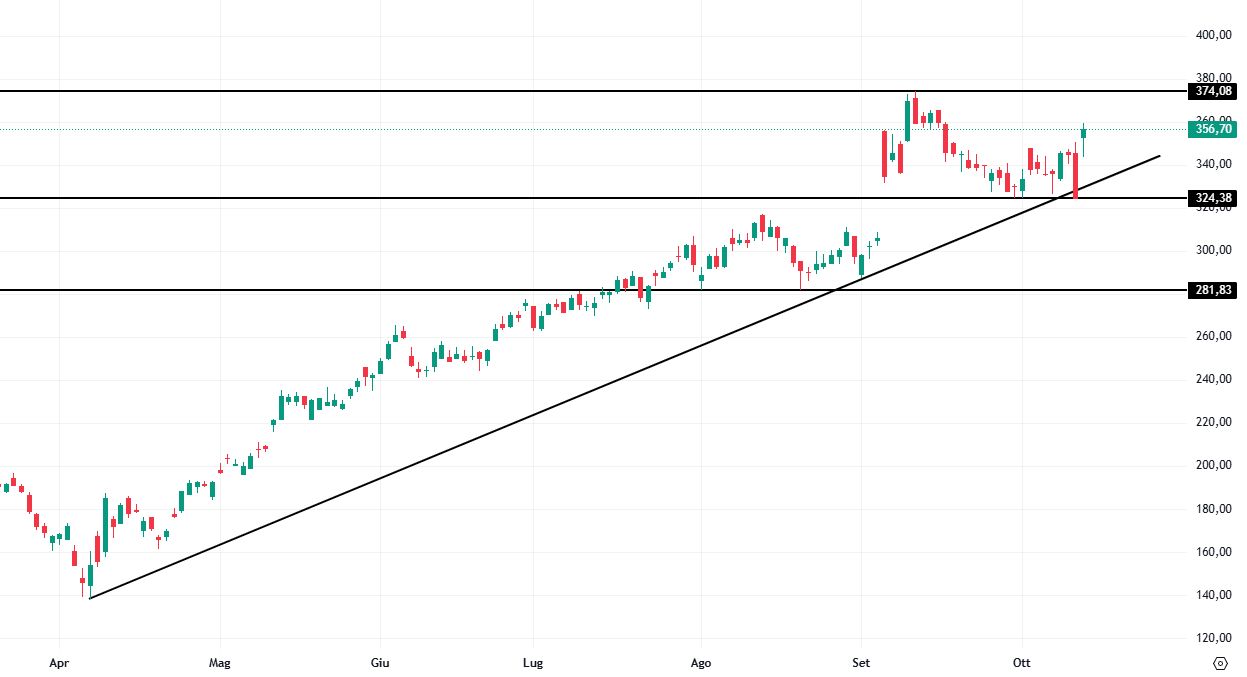Screen dimensions: 1247x677
Task: Select the 281,83 support level label
Action: (x=1214, y=290)
